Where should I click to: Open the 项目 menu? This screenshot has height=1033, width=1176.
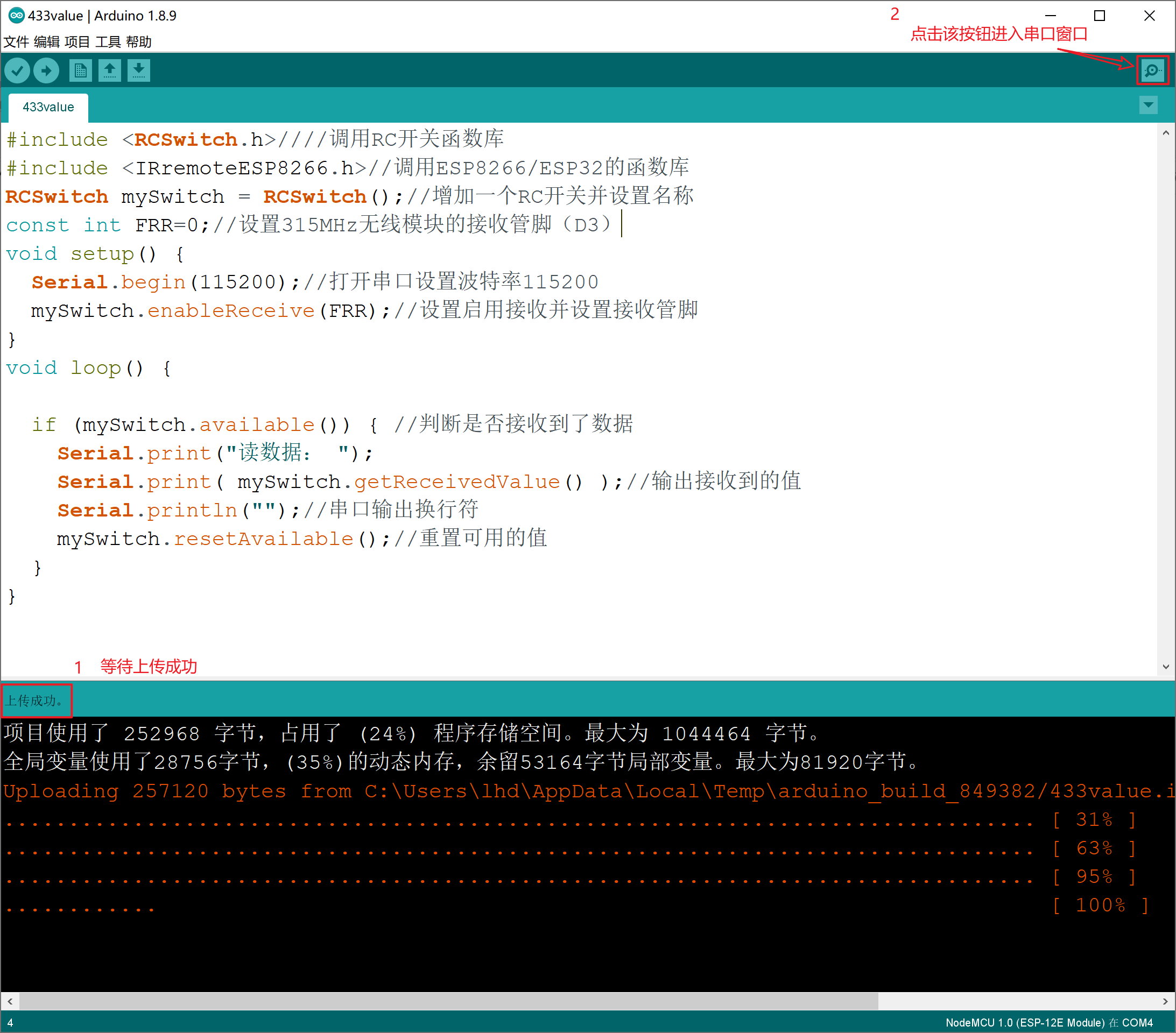tap(77, 42)
